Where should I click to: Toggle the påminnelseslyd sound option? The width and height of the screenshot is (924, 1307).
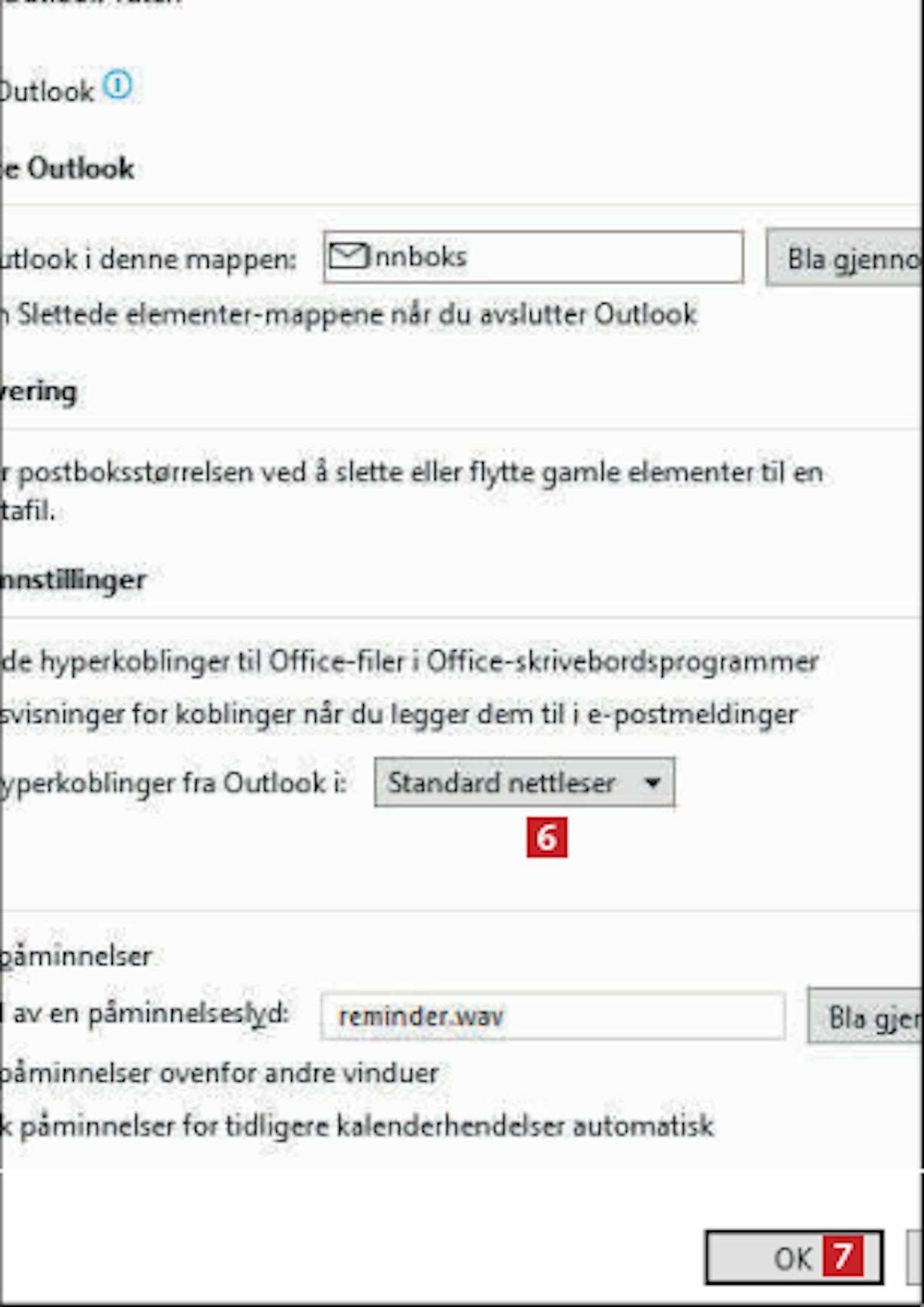(x=144, y=1014)
